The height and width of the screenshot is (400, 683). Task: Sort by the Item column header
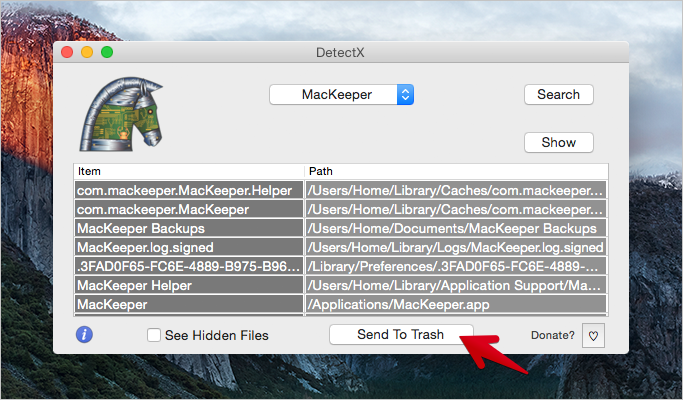point(189,171)
